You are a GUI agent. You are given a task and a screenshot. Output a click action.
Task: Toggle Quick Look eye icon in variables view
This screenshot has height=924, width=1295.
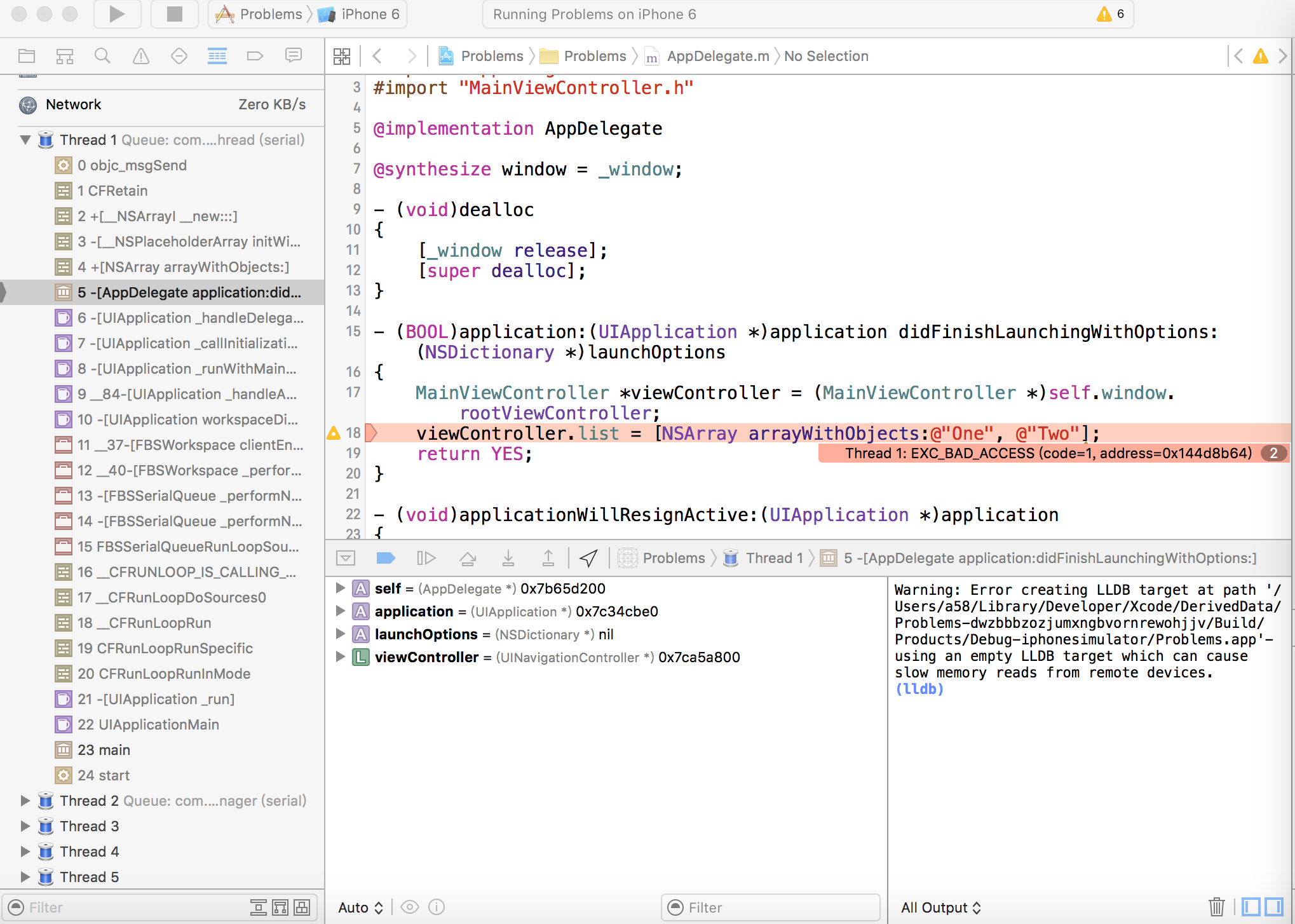click(410, 907)
